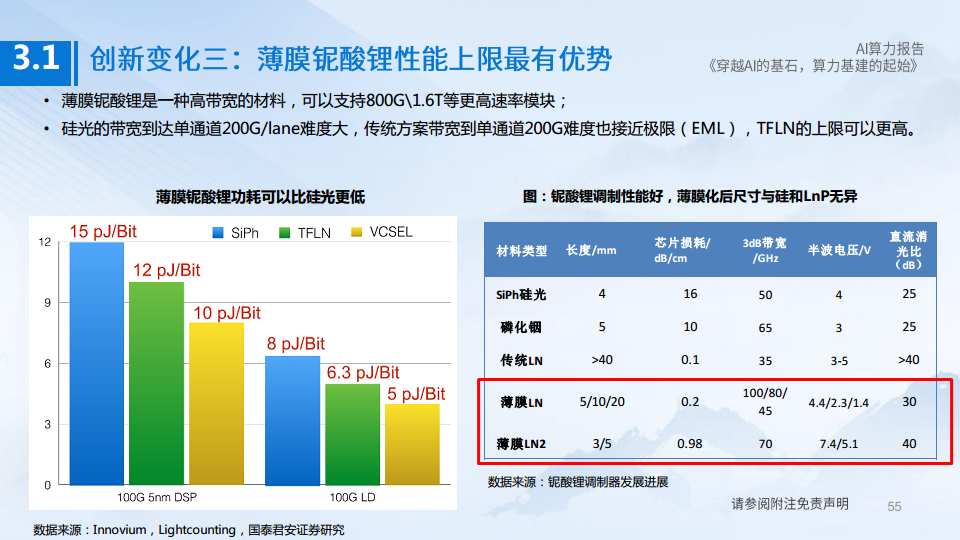The width and height of the screenshot is (960, 540).
Task: Click the yellow VCSEL legend swatch
Action: coord(356,232)
